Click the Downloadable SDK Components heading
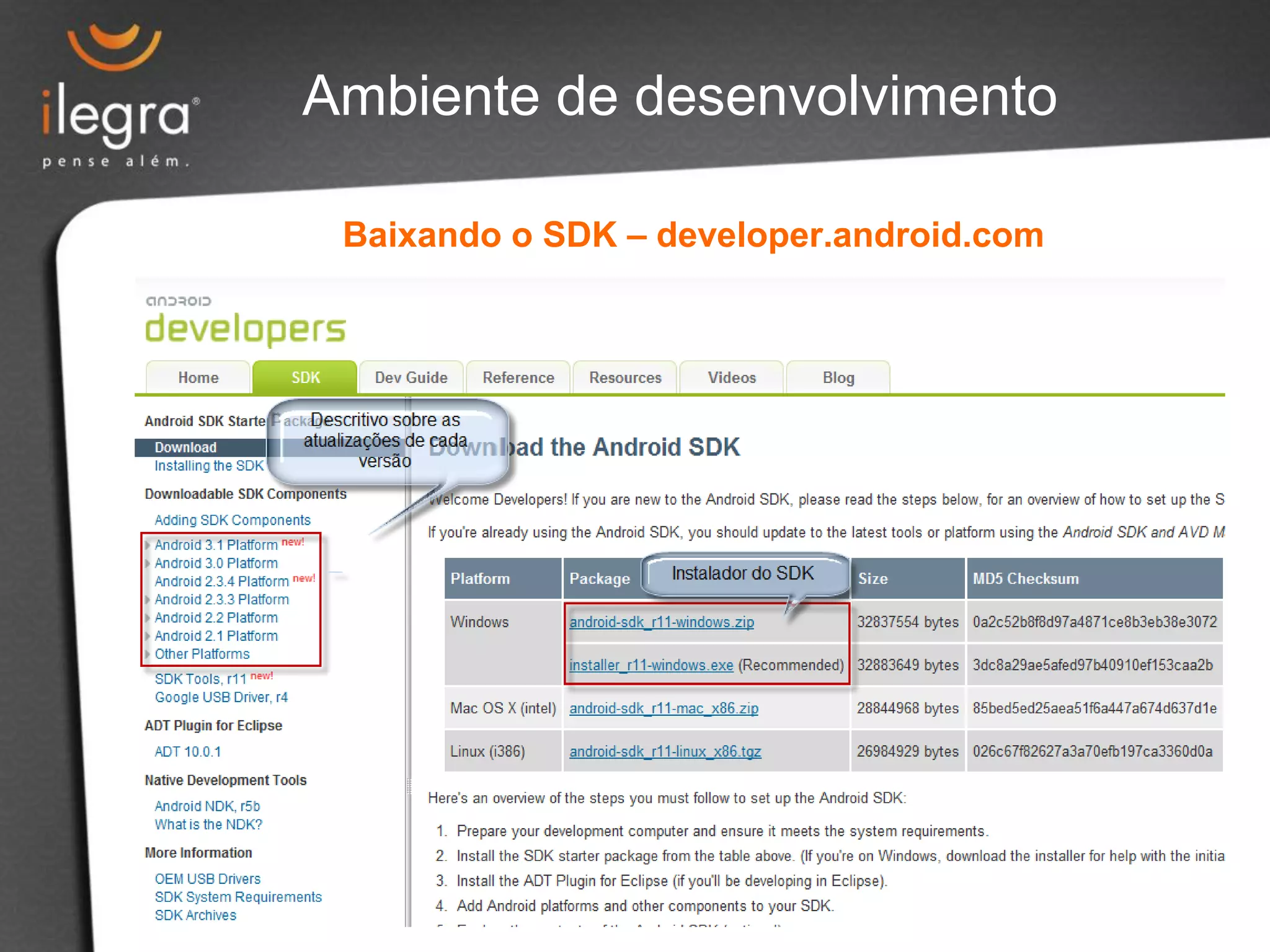The width and height of the screenshot is (1270, 952). (x=246, y=494)
